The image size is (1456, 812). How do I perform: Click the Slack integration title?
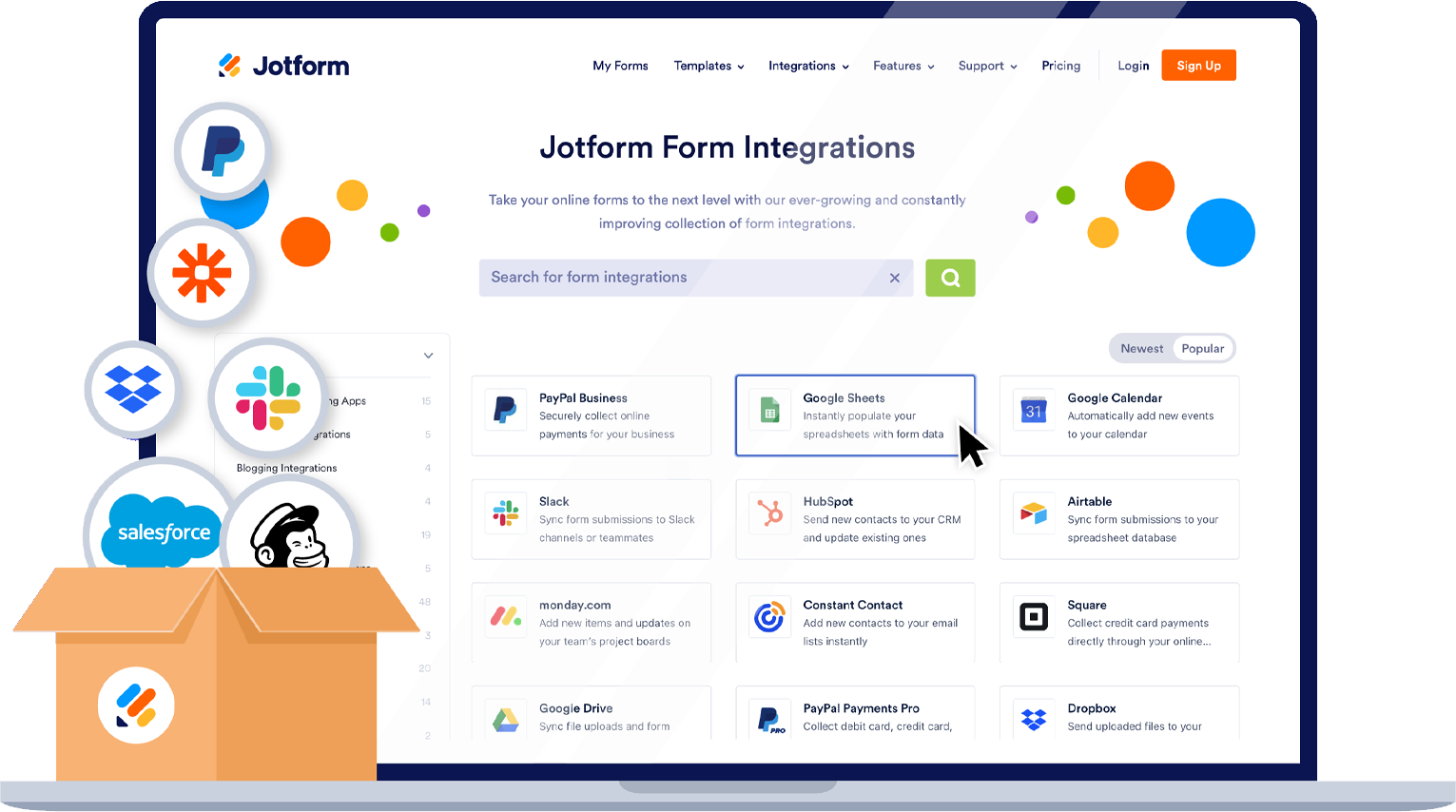[x=553, y=502]
